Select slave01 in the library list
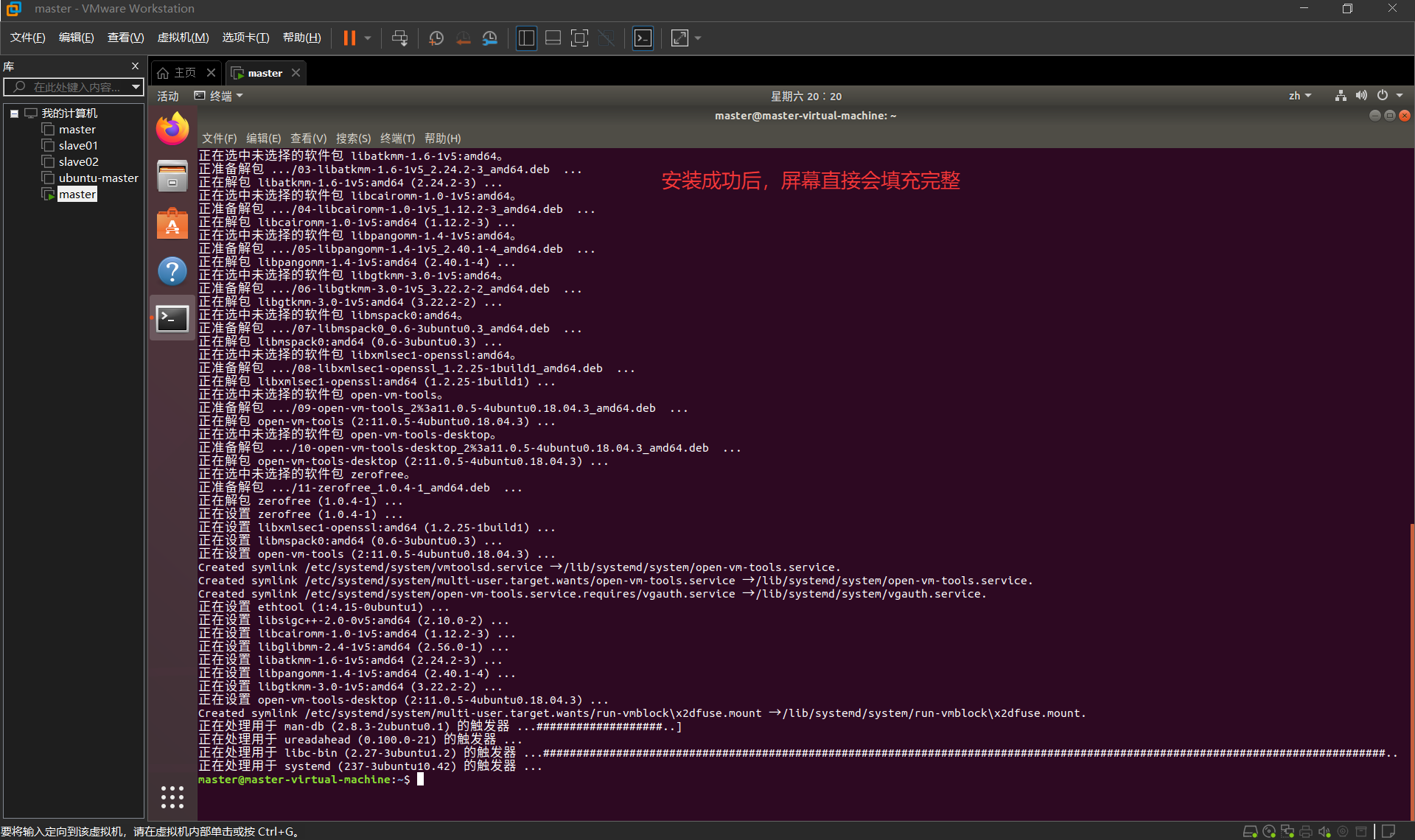Screen dimensions: 1415x840 77,145
